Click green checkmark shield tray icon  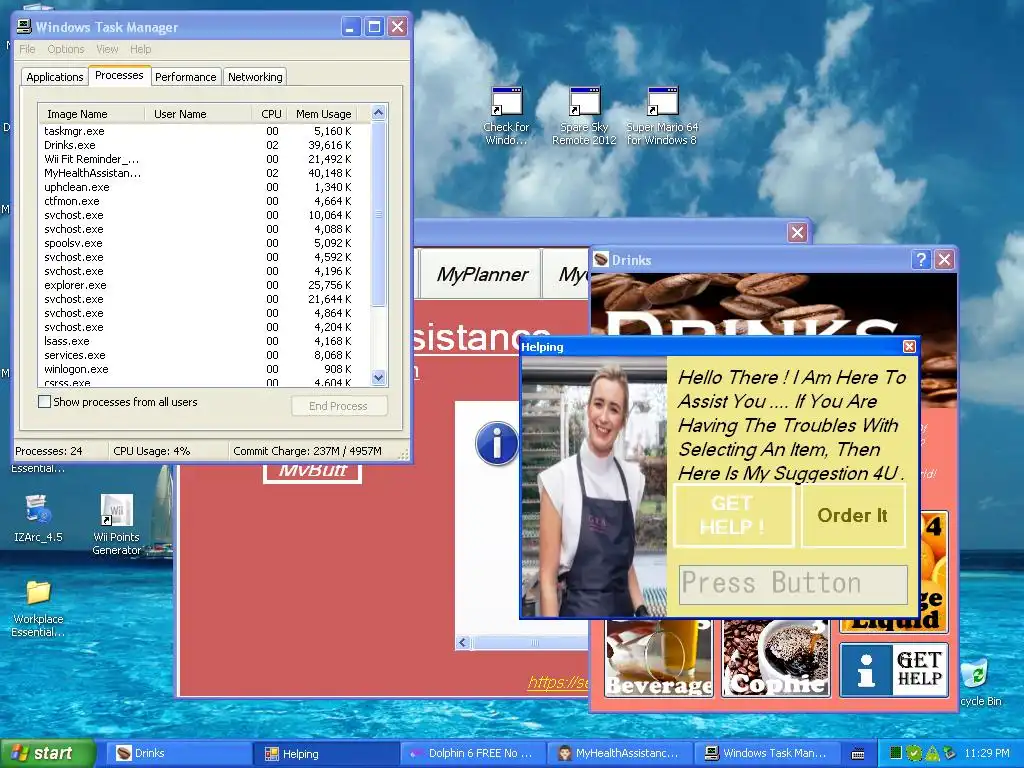(914, 753)
